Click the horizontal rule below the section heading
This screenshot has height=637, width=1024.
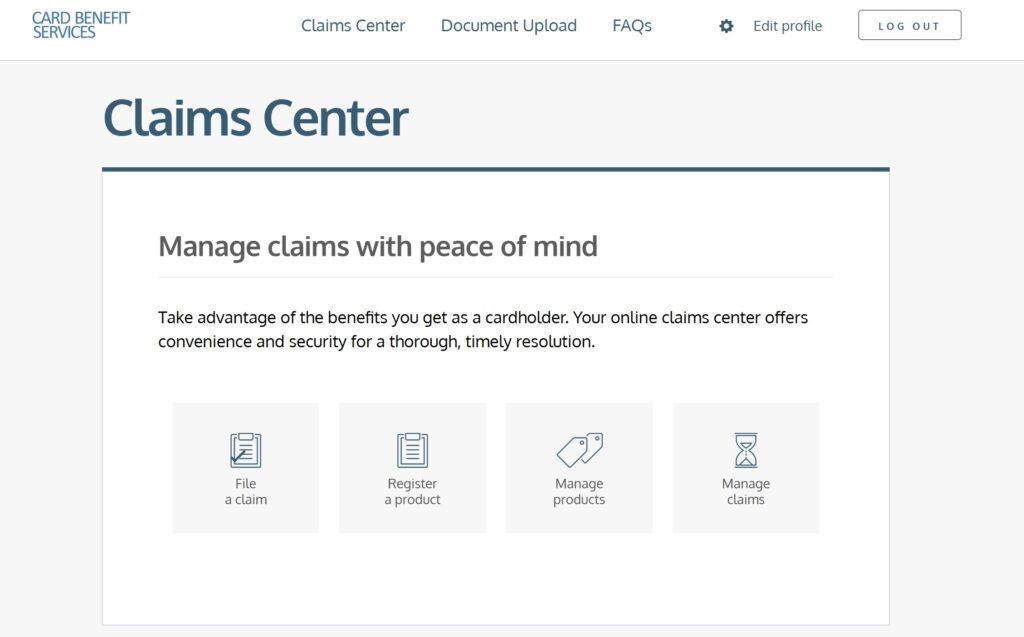click(495, 277)
